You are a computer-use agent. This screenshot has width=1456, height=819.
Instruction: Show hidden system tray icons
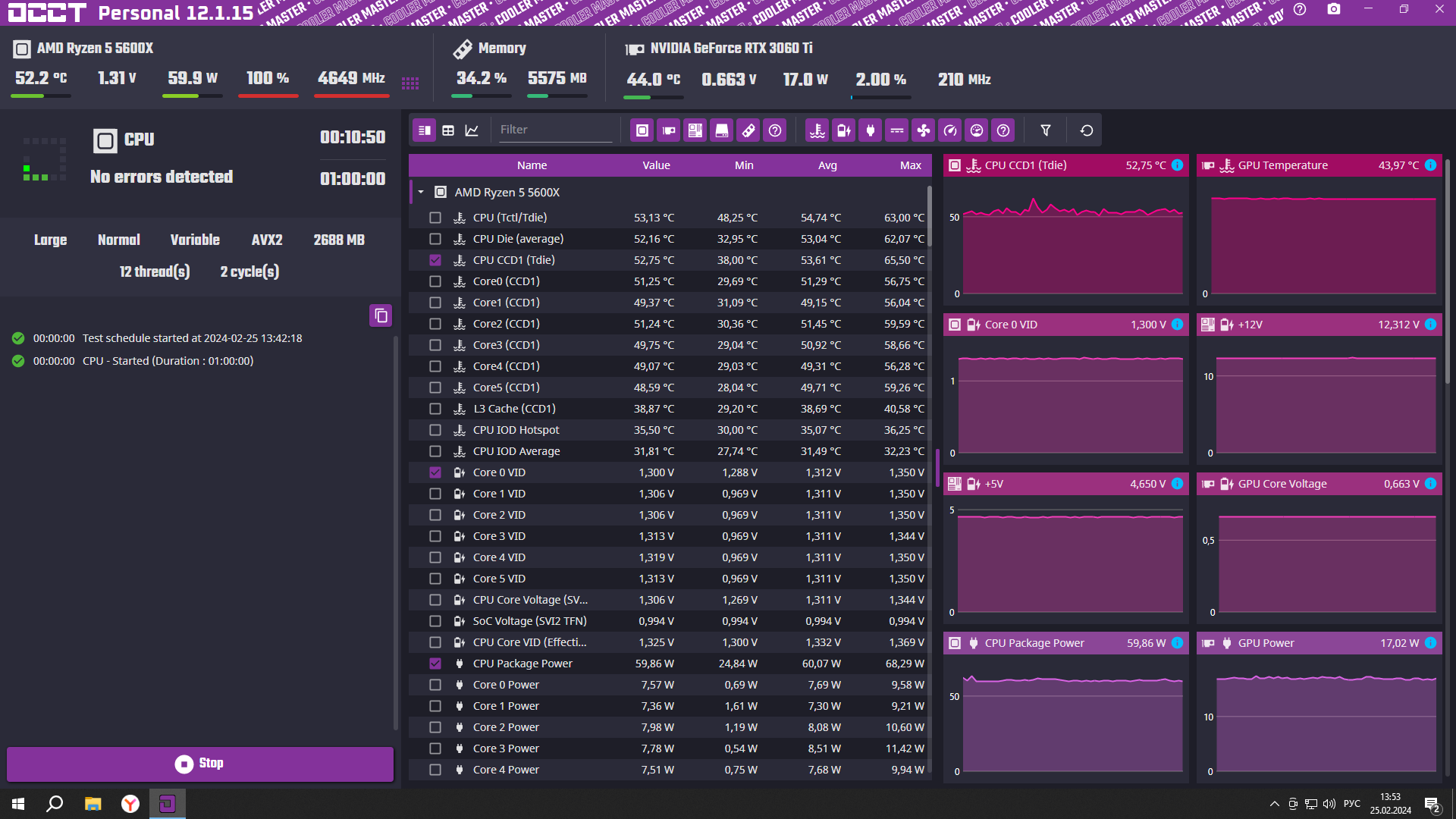coord(1275,804)
